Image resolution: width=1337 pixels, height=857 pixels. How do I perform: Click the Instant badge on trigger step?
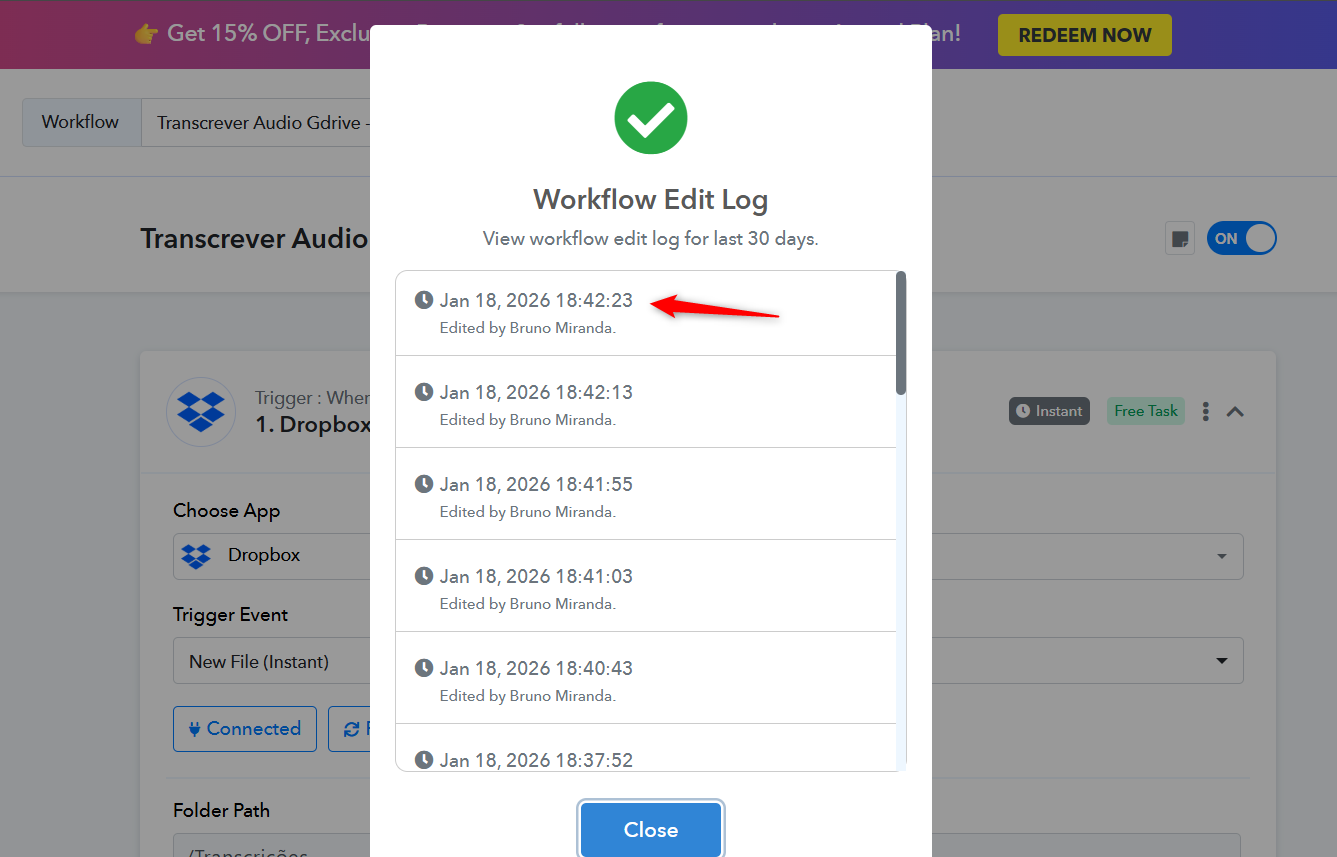point(1049,411)
